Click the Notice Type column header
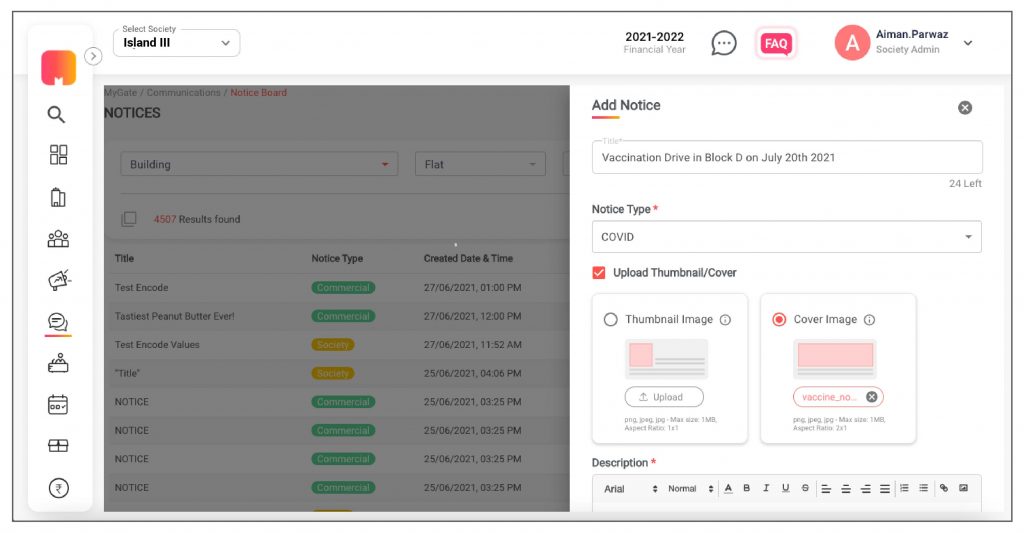Screen dimensions: 1024x533 point(337,259)
